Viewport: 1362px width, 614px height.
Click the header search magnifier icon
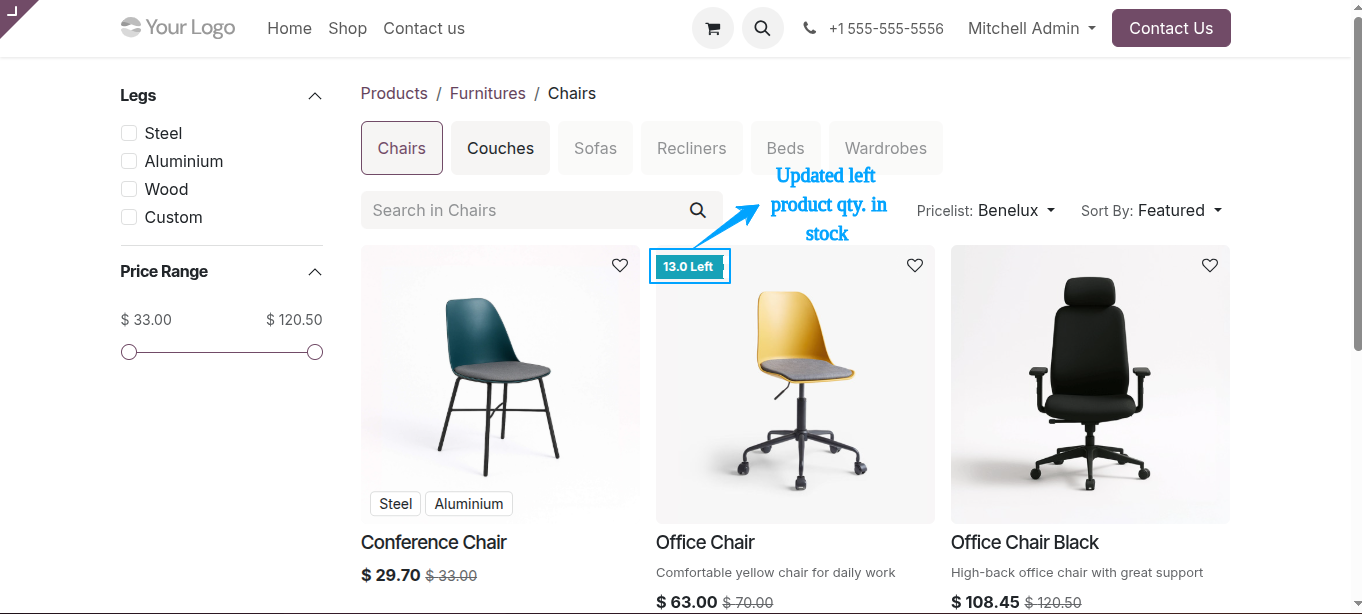pyautogui.click(x=762, y=28)
